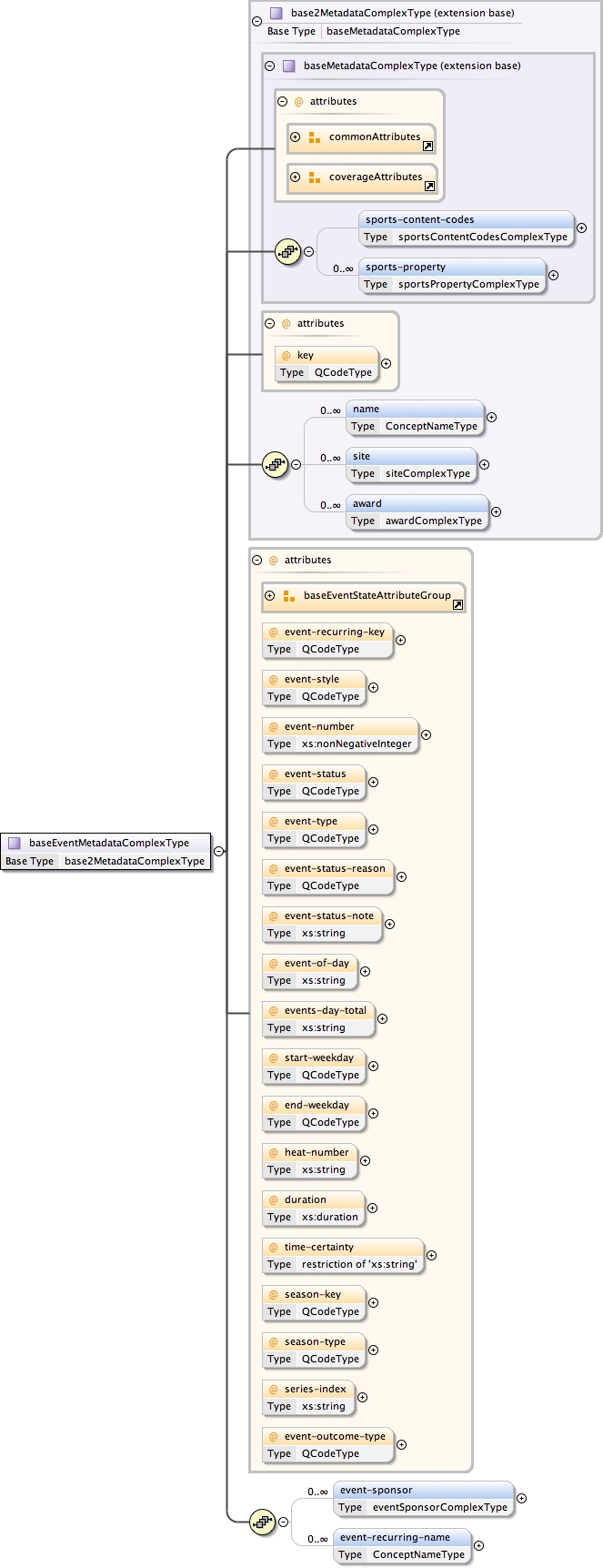Select the key attribute box
The height and width of the screenshot is (1568, 603).
327,363
